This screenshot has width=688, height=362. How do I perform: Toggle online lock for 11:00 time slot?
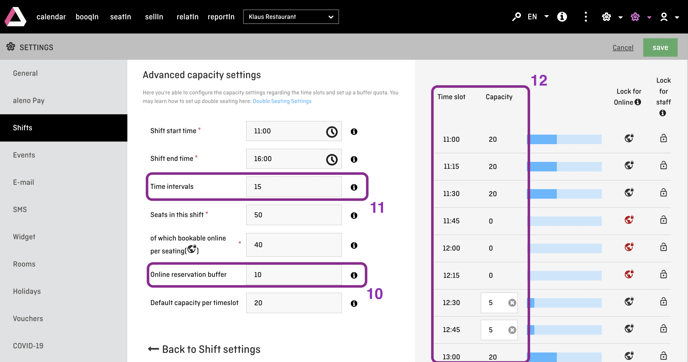click(x=629, y=138)
